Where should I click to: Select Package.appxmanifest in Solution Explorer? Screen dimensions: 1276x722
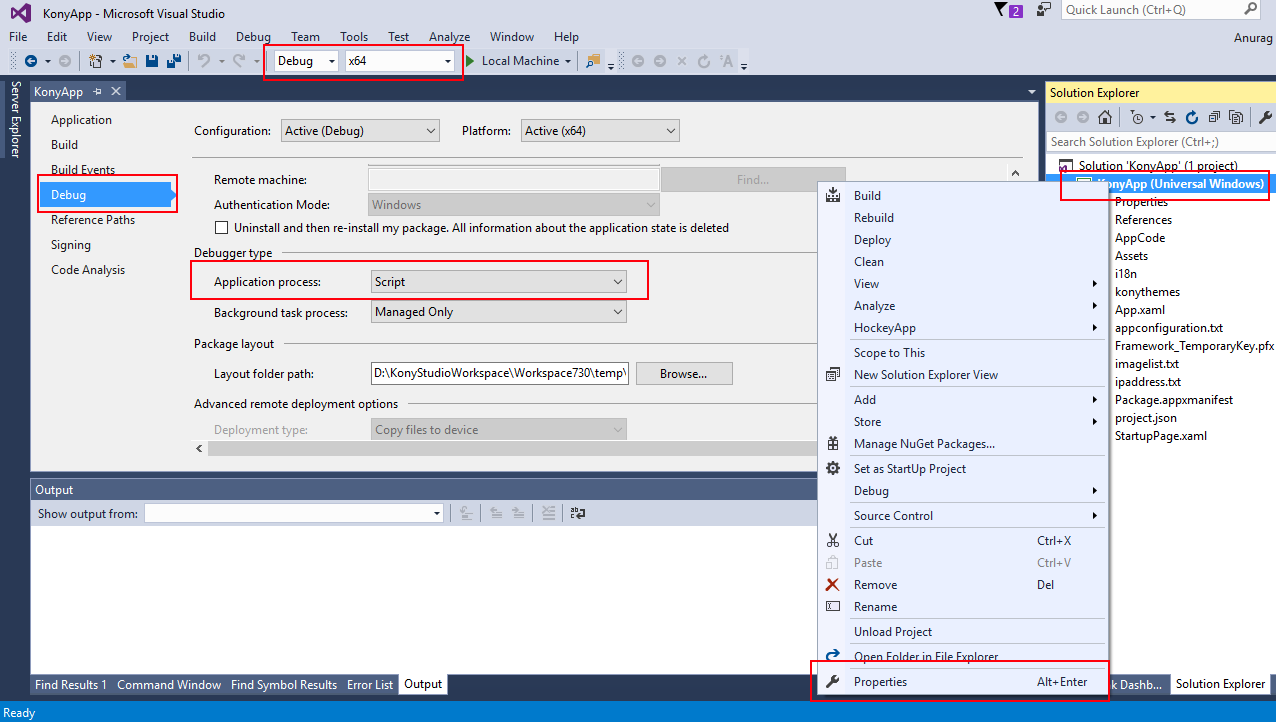(1174, 400)
